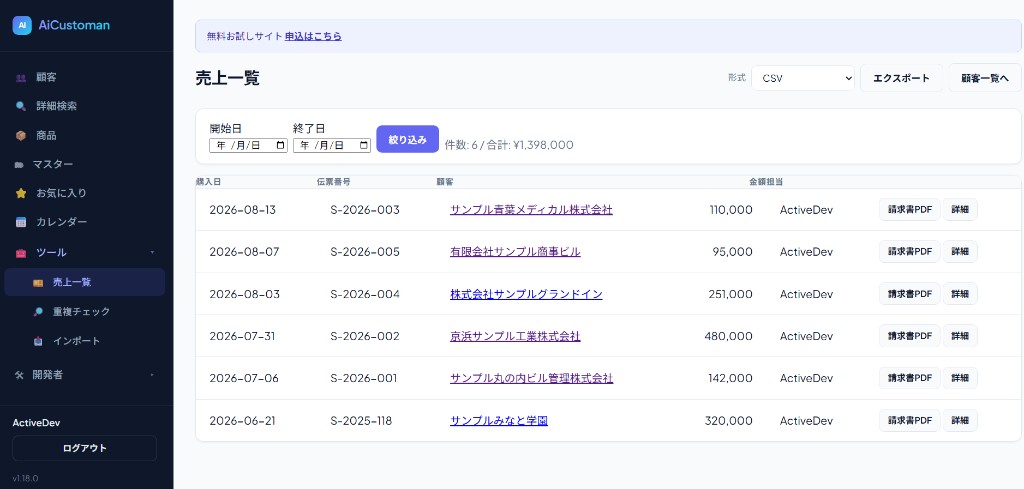Click 請求書PDF for S-2026-003
This screenshot has height=489, width=1024.
pyautogui.click(x=909, y=210)
